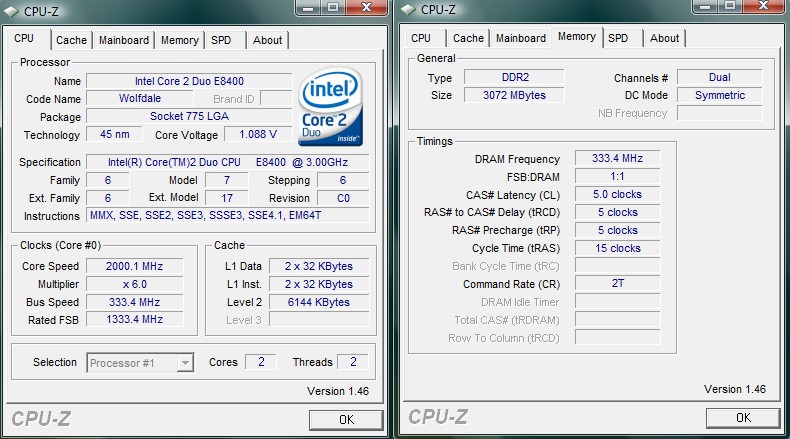Click the empty NB Frequency field

tap(720, 113)
